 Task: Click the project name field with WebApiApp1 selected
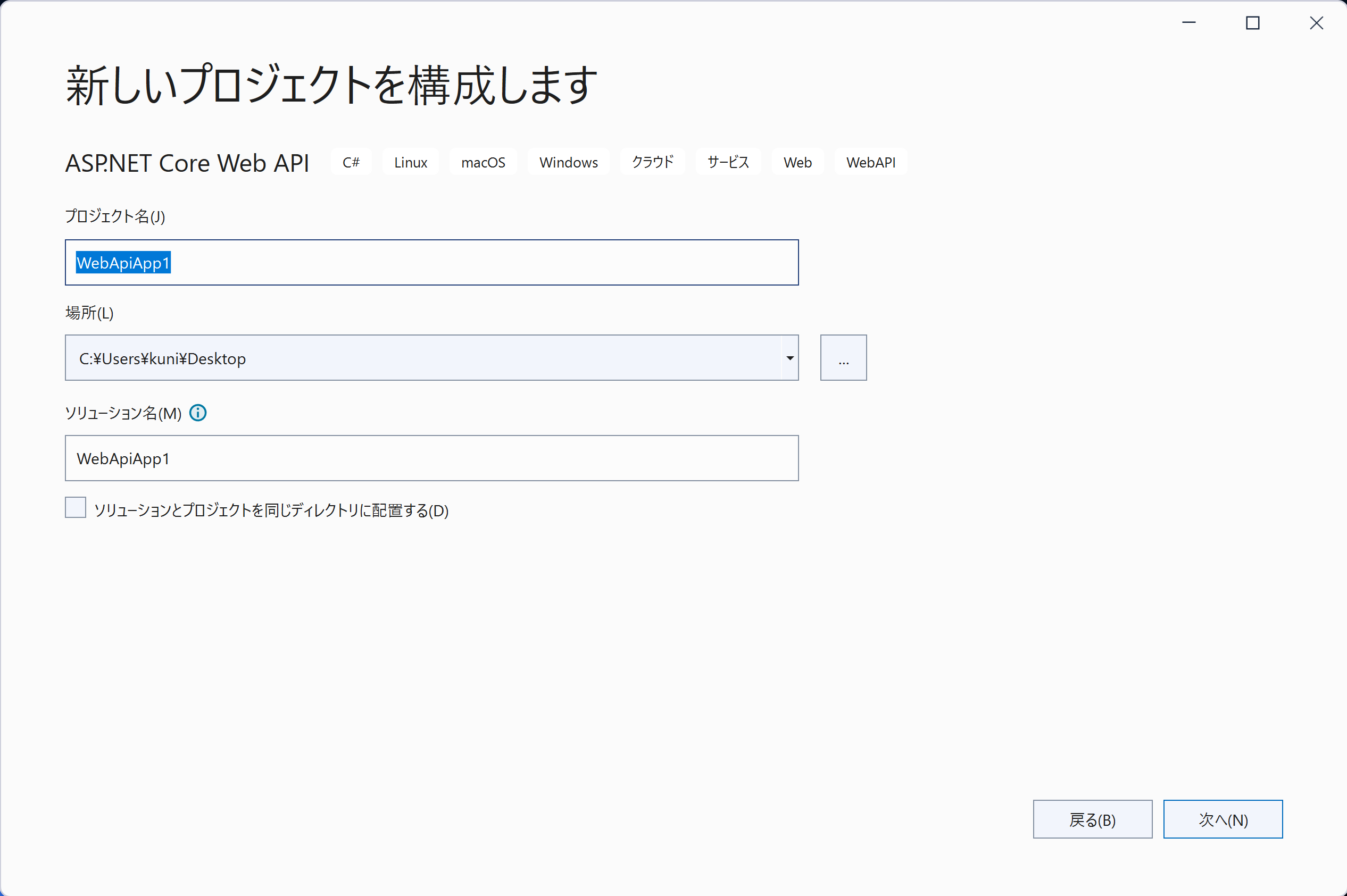pos(431,262)
